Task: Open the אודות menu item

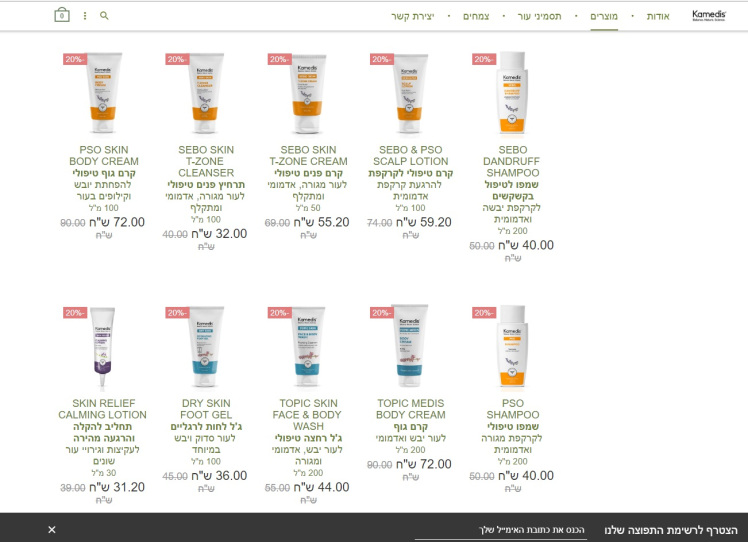Action: point(658,16)
